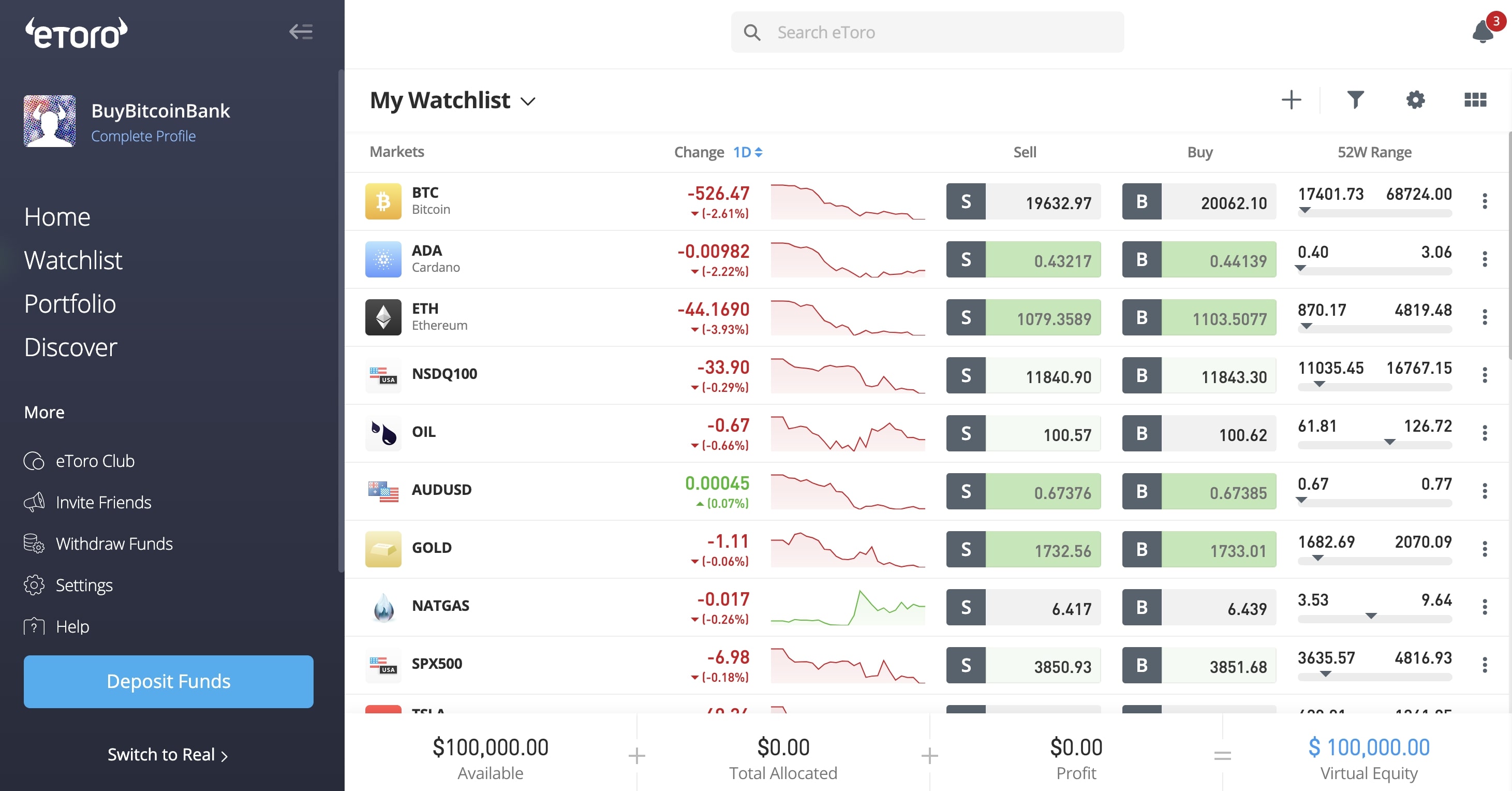The image size is (1512, 791).
Task: Click the Search eToro field
Action: 927,32
